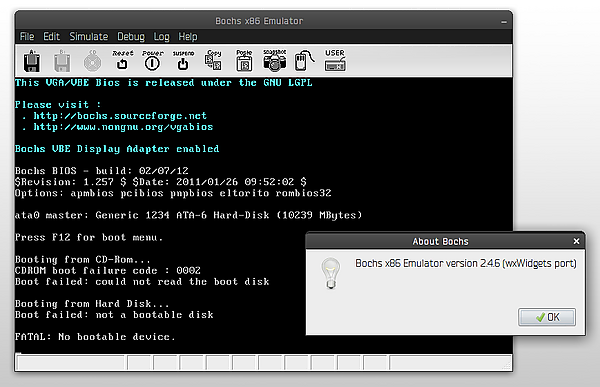Click 'Press F12 for boot menu.' text
The width and height of the screenshot is (600, 387).
89,237
